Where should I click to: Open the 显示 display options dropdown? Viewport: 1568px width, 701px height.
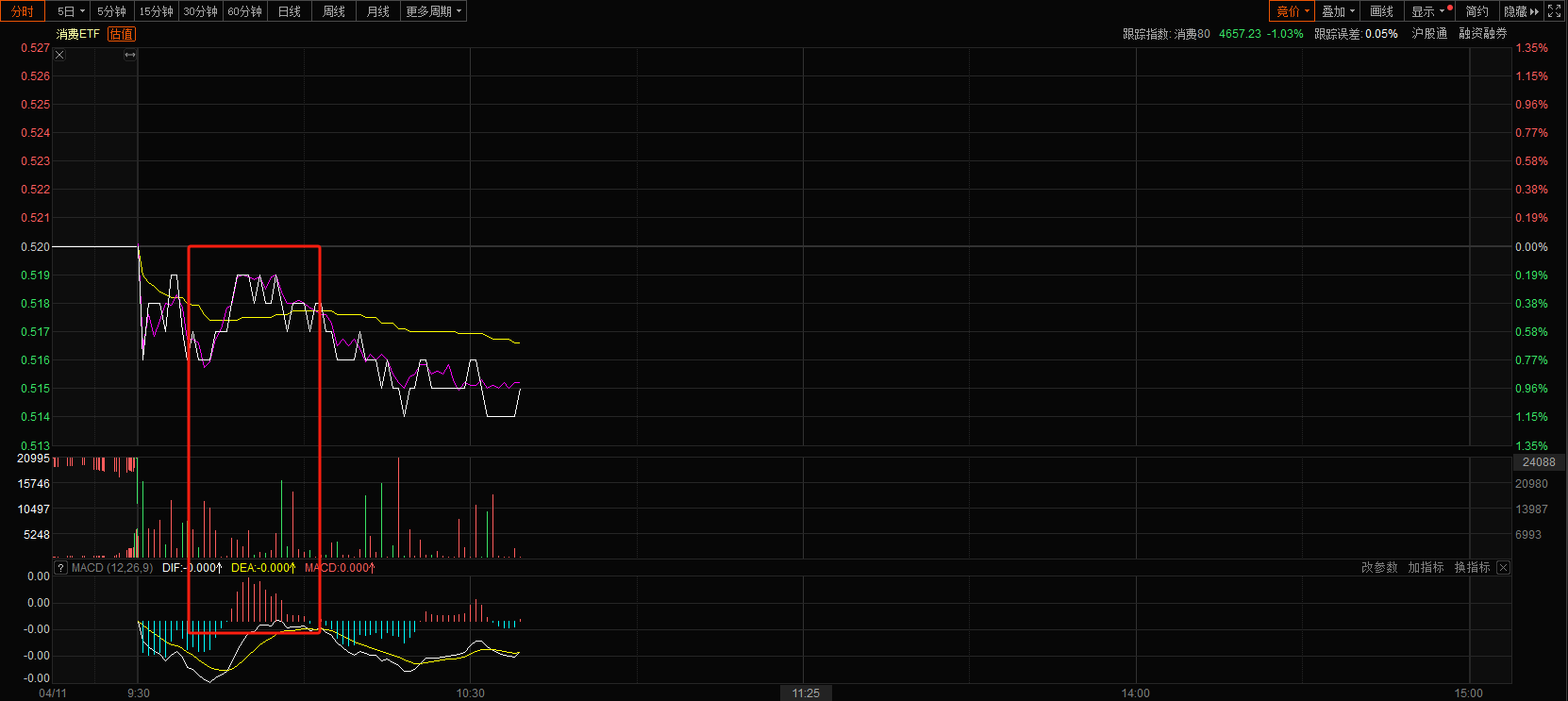[x=1426, y=11]
